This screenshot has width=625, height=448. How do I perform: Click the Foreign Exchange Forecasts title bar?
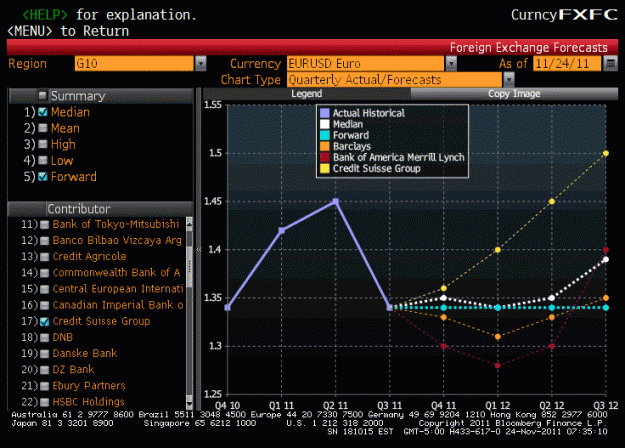[312, 47]
